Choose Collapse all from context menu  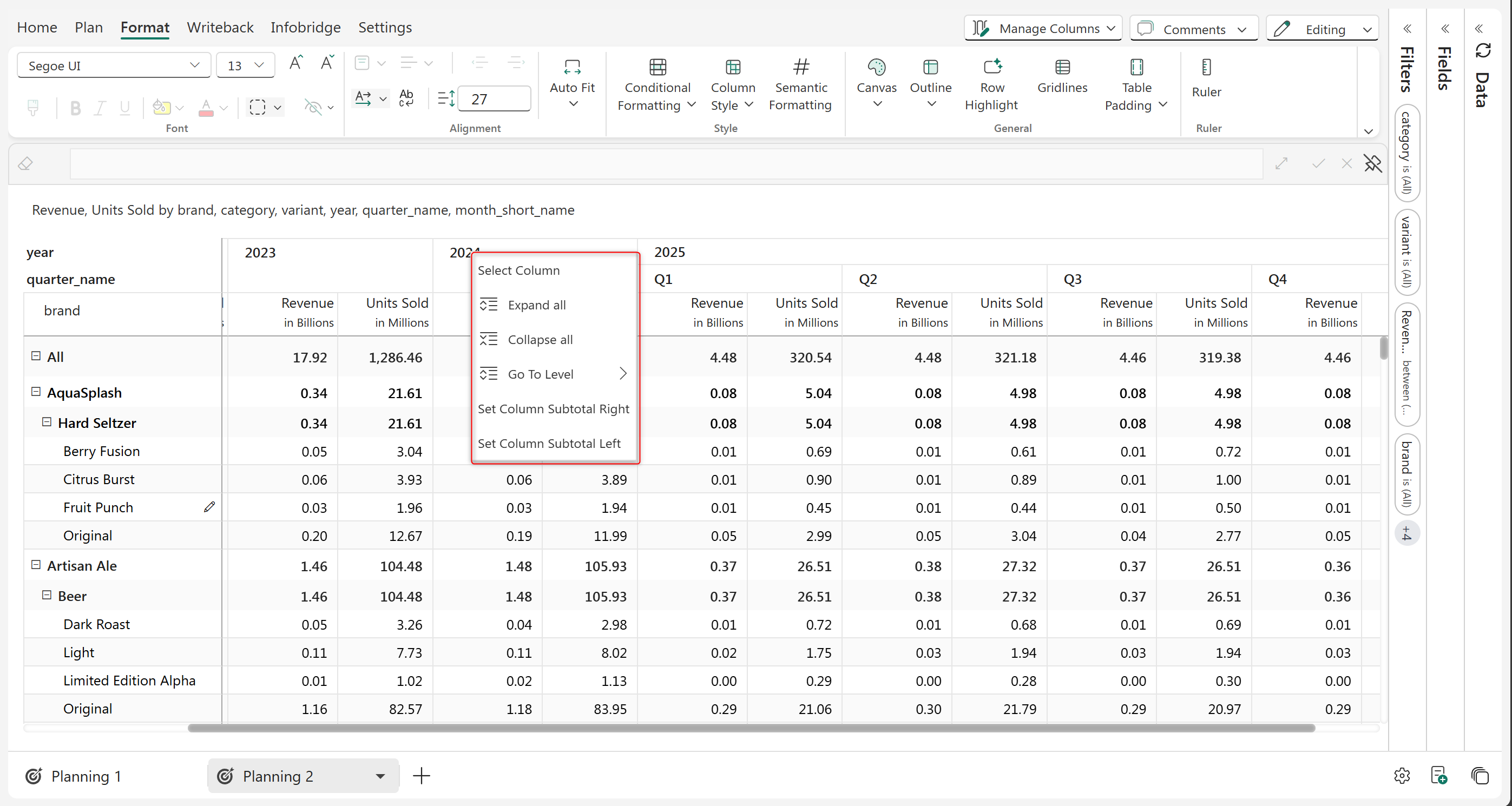pyautogui.click(x=540, y=340)
